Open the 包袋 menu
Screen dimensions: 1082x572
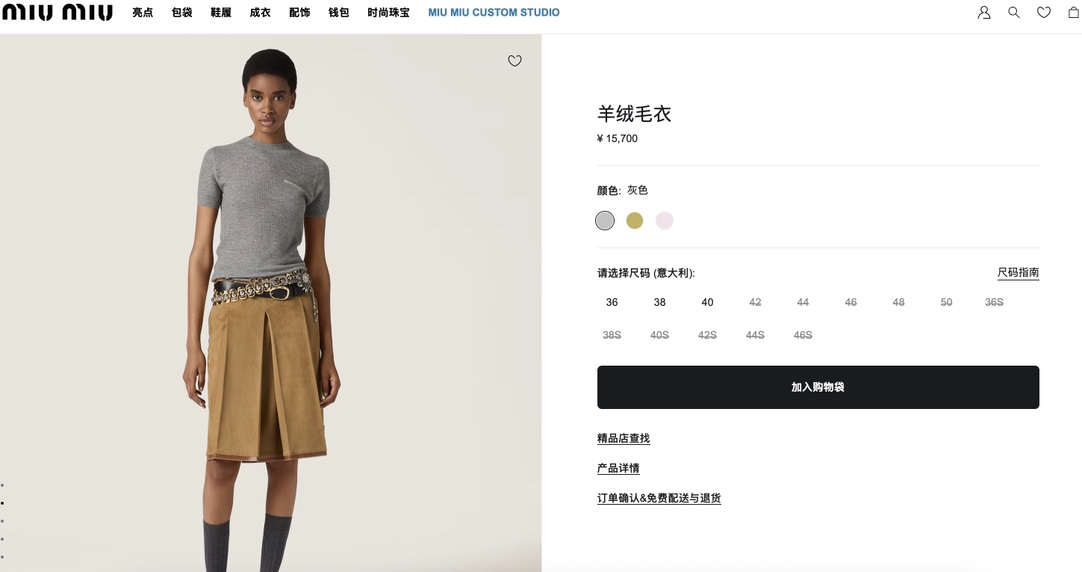(x=181, y=12)
